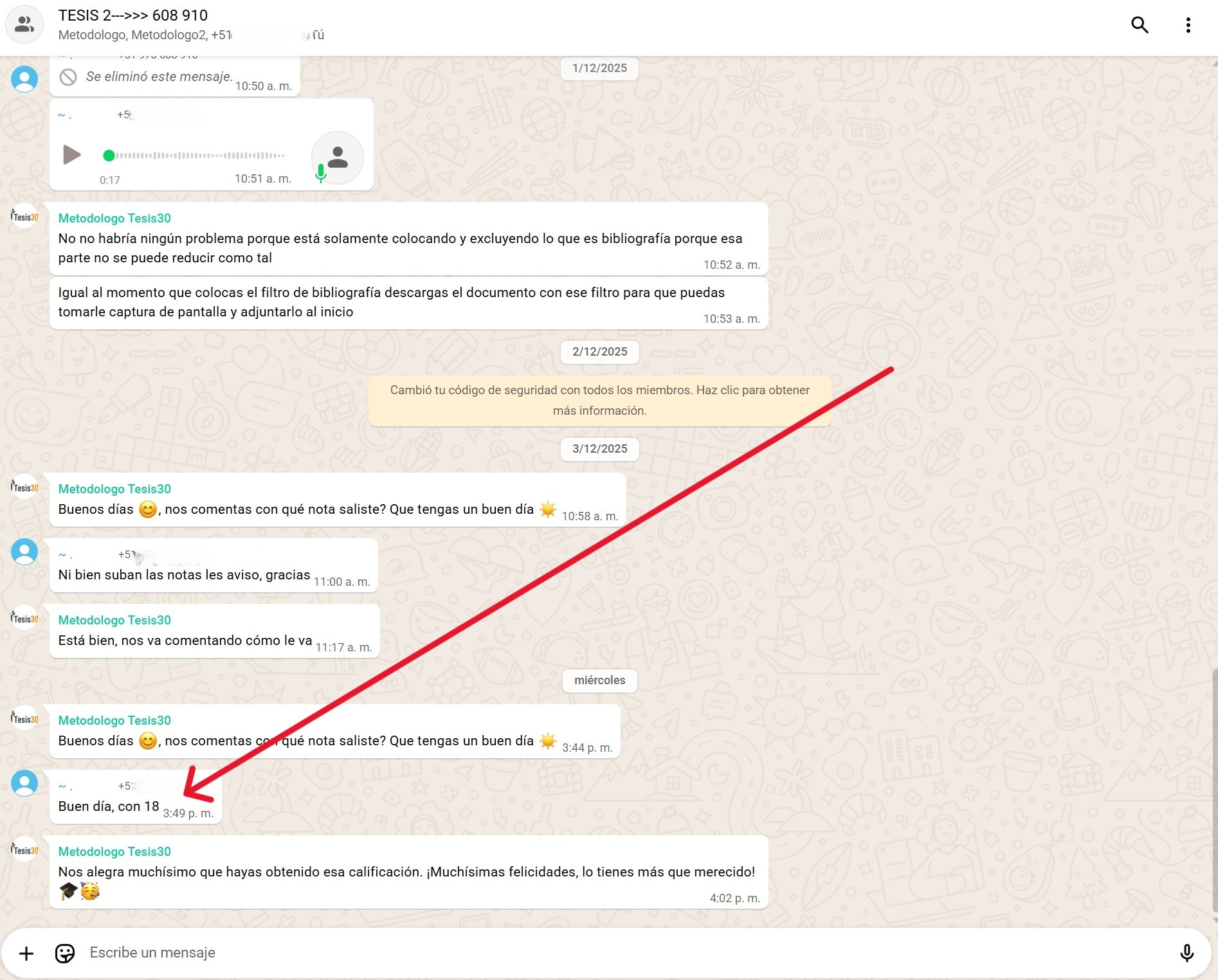Select message starting 'Nos alegra muchísimo'
The height and width of the screenshot is (980, 1218).
(409, 873)
